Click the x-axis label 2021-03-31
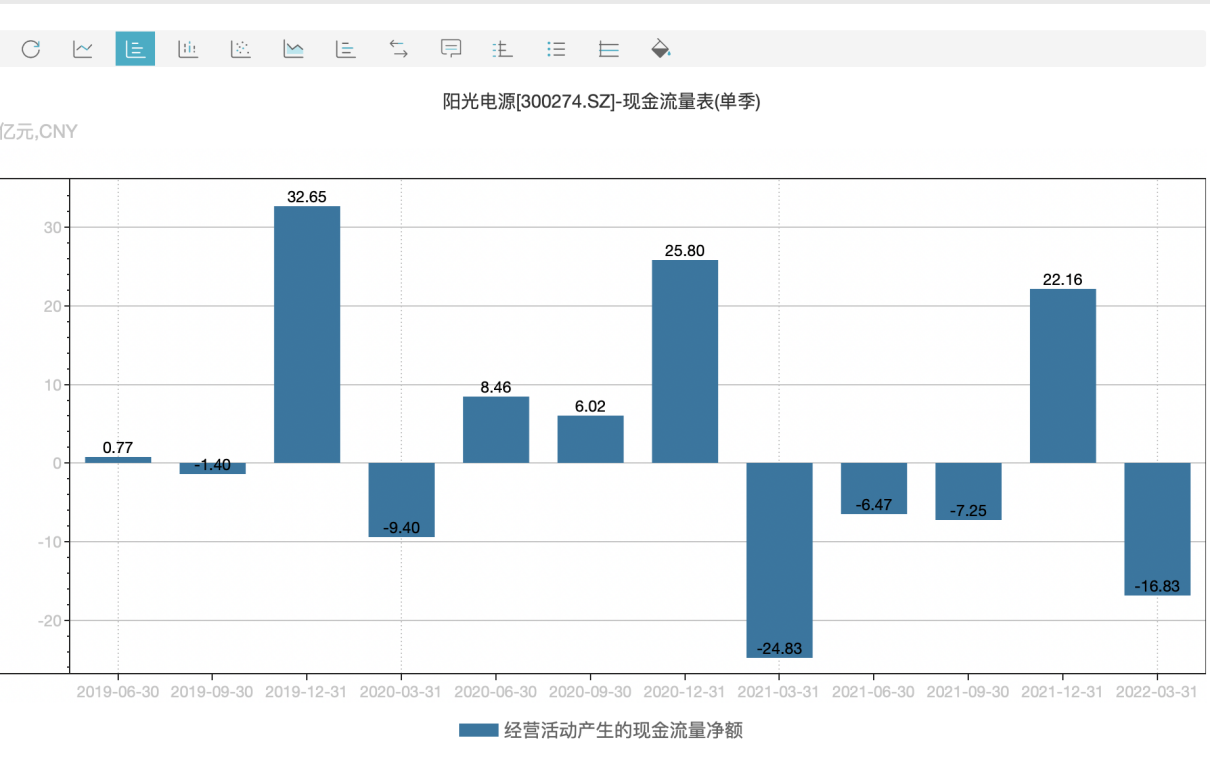 click(x=779, y=692)
